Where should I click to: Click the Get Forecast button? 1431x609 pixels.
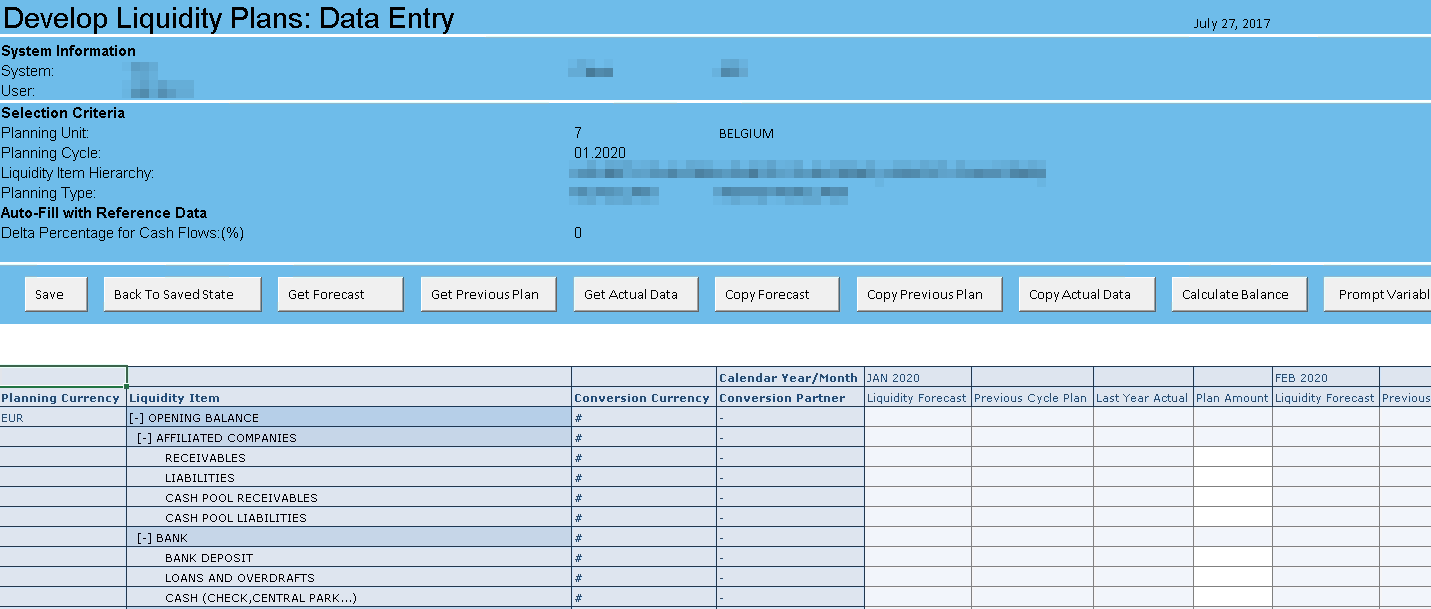[x=340, y=294]
